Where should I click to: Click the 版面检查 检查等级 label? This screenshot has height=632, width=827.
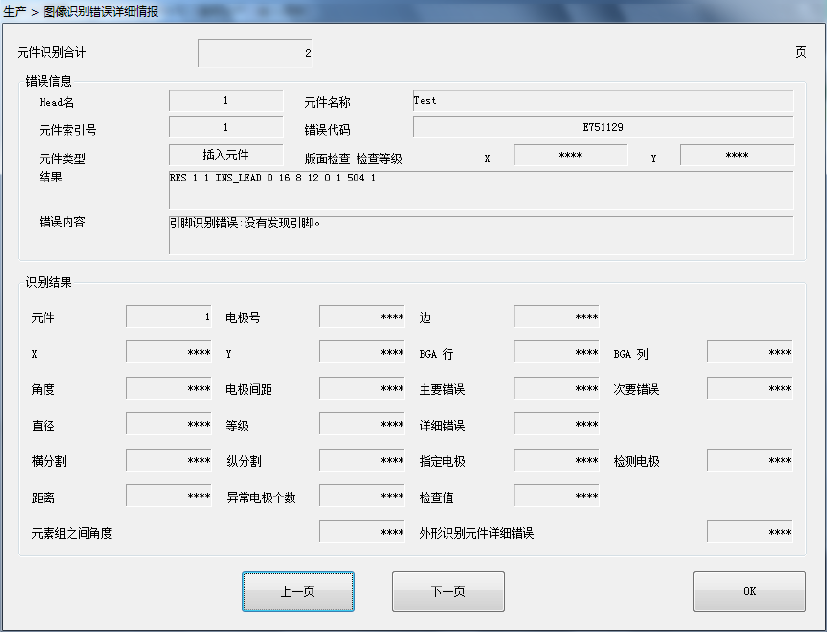(353, 159)
